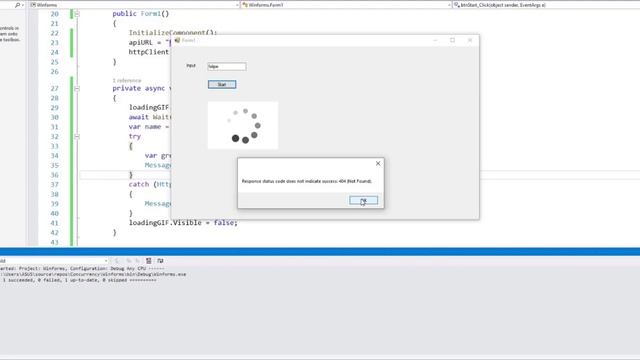Click the 'Input' label in Form1
Viewport: 640px width, 360px height.
click(x=191, y=65)
